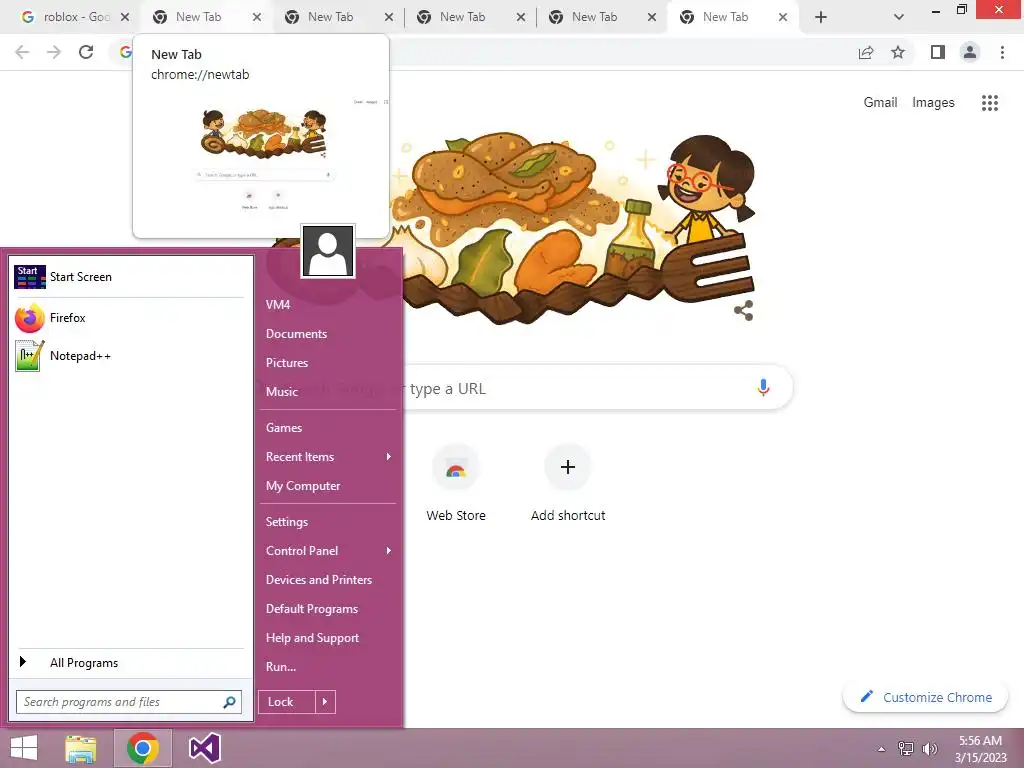Image resolution: width=1024 pixels, height=768 pixels.
Task: Open a new tab with plus button
Action: 821,17
